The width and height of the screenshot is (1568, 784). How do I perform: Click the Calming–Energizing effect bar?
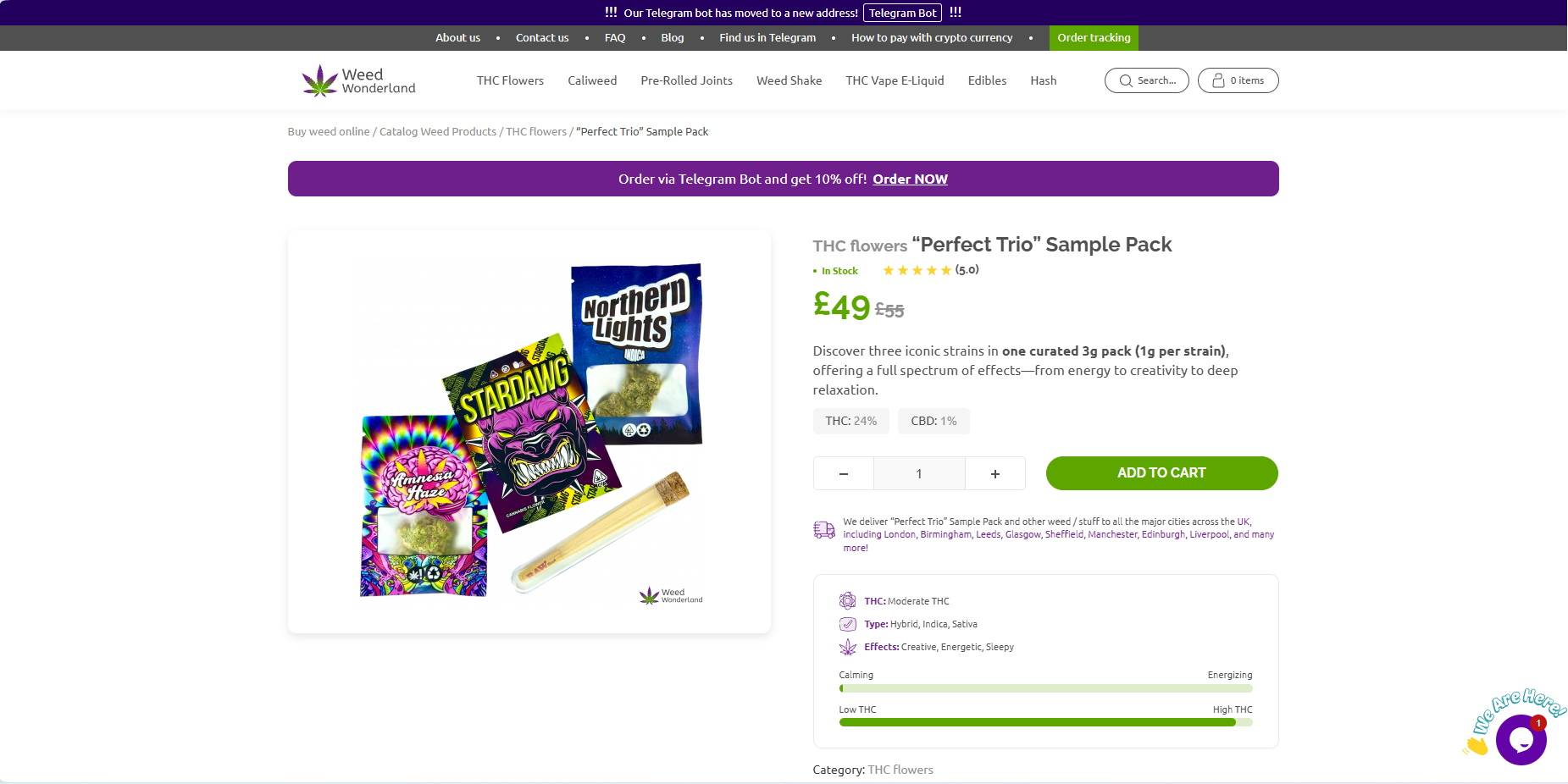[x=1045, y=688]
